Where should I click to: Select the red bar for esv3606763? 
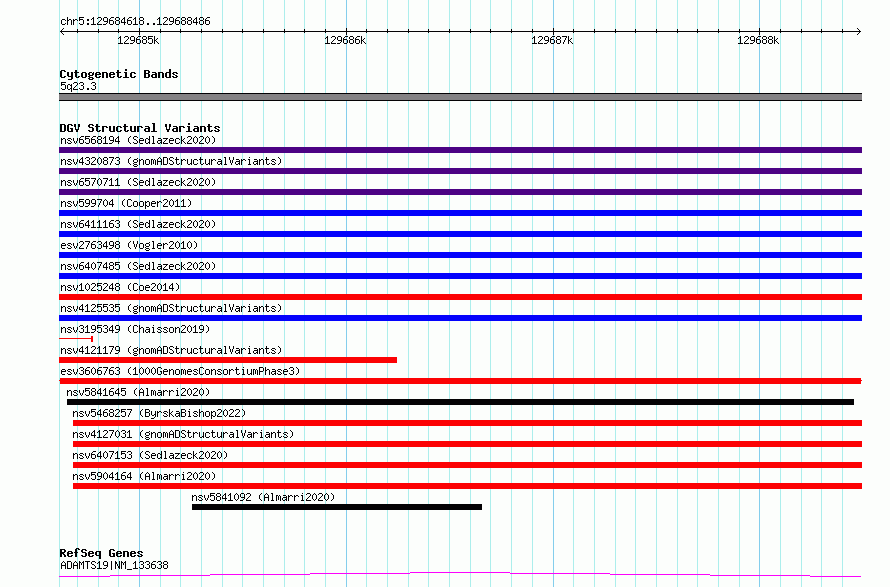click(460, 381)
